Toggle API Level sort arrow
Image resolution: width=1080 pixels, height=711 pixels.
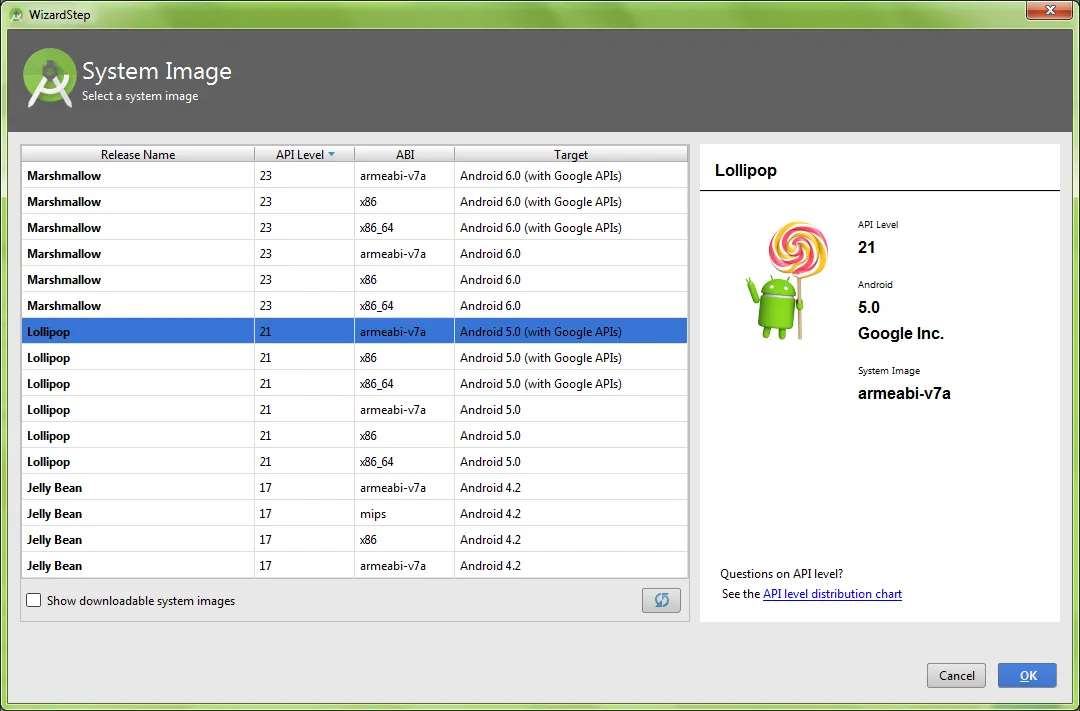331,154
